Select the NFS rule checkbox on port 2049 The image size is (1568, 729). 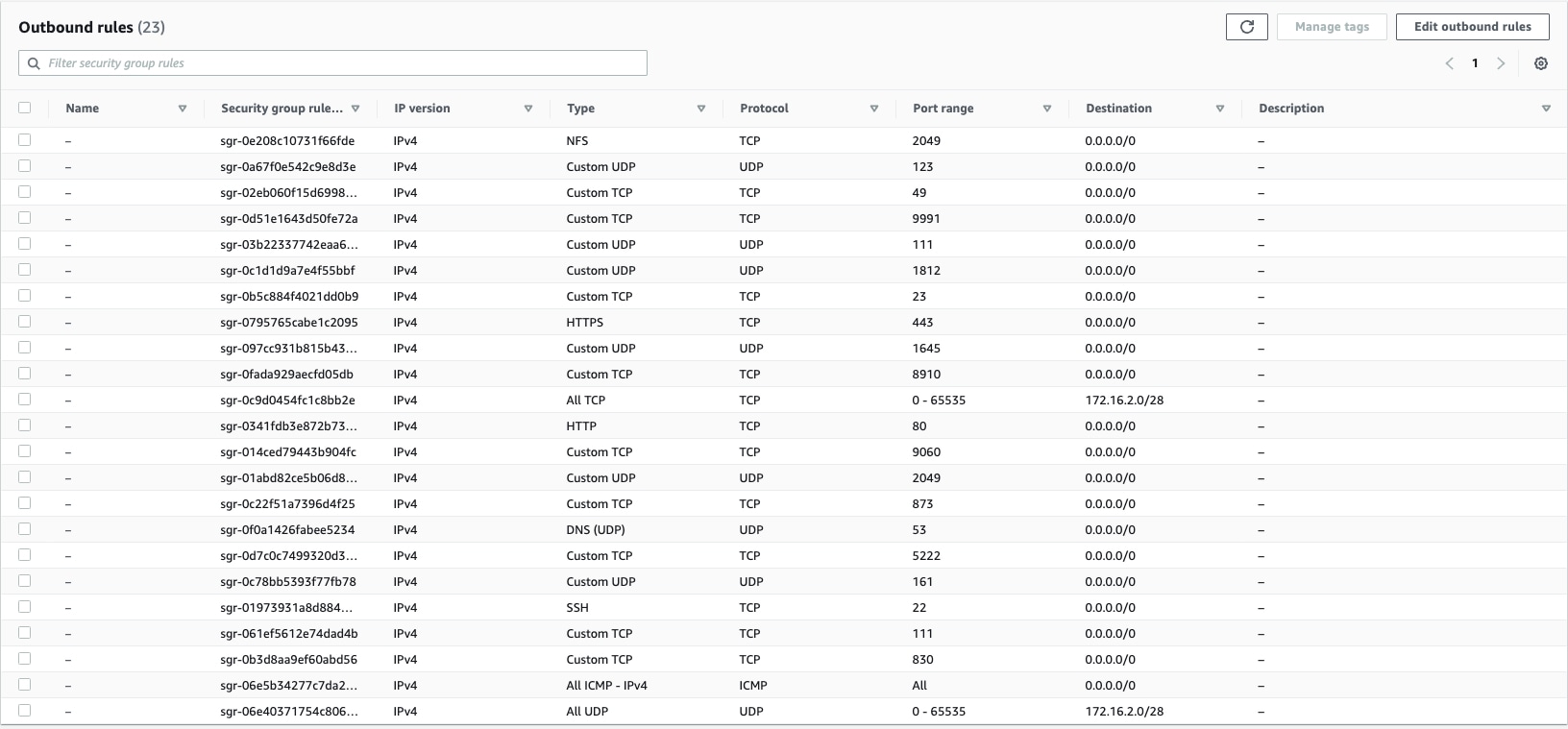coord(25,140)
